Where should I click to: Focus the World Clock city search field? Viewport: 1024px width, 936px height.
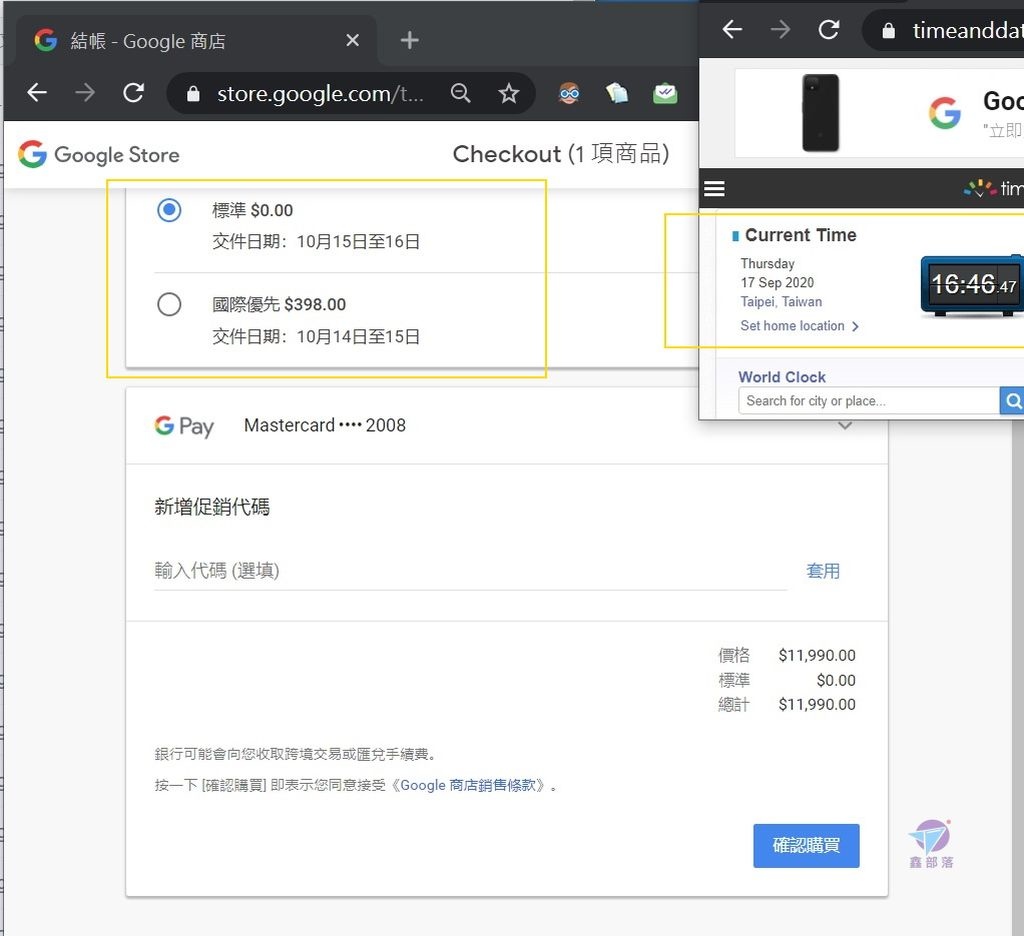(x=869, y=400)
